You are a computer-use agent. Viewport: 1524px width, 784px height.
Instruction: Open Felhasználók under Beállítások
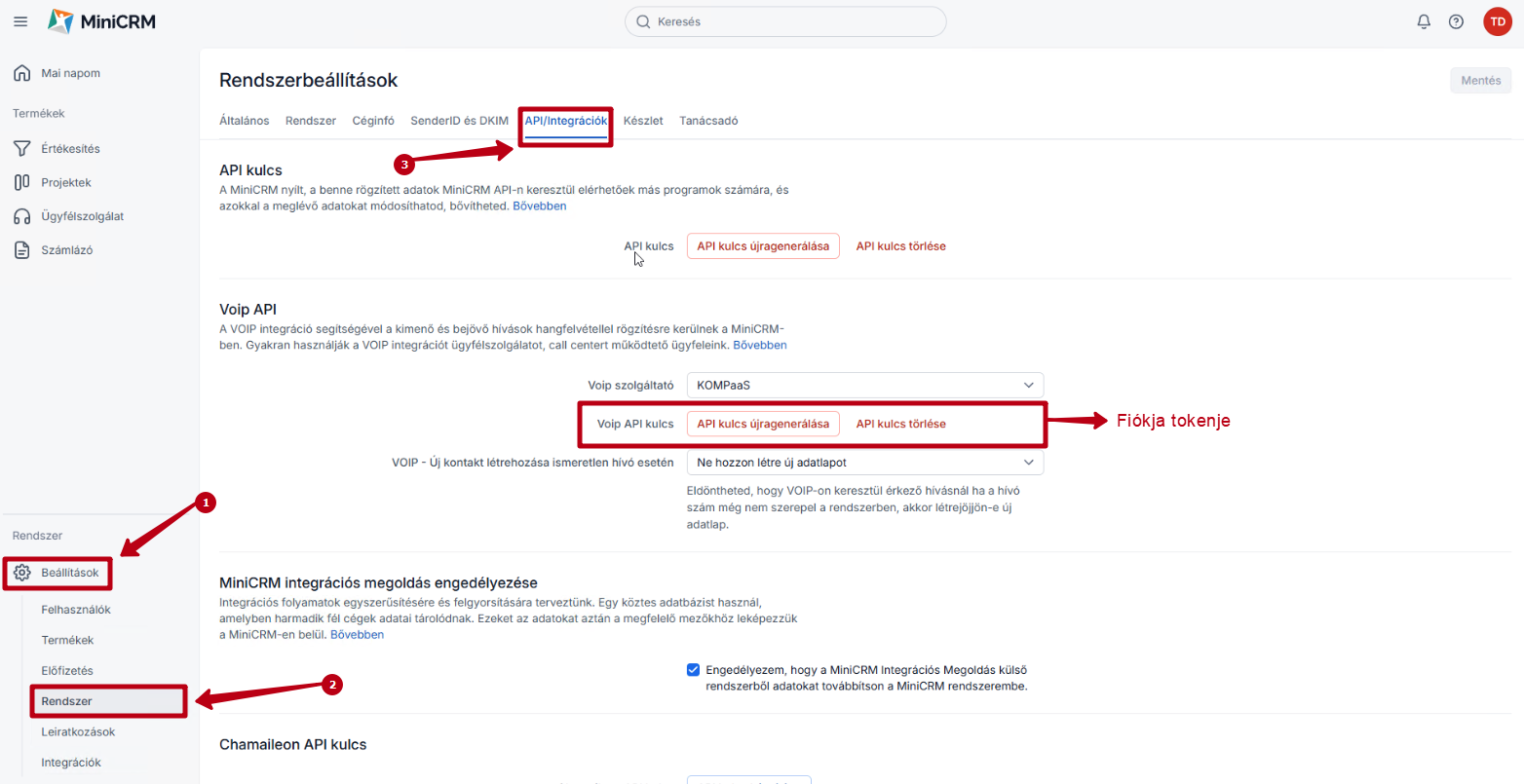click(76, 610)
